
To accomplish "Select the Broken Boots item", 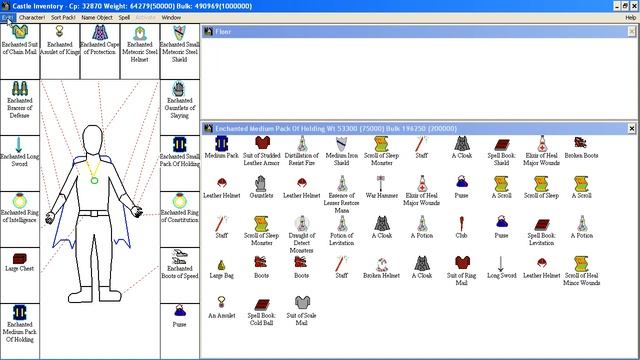I will pos(581,148).
